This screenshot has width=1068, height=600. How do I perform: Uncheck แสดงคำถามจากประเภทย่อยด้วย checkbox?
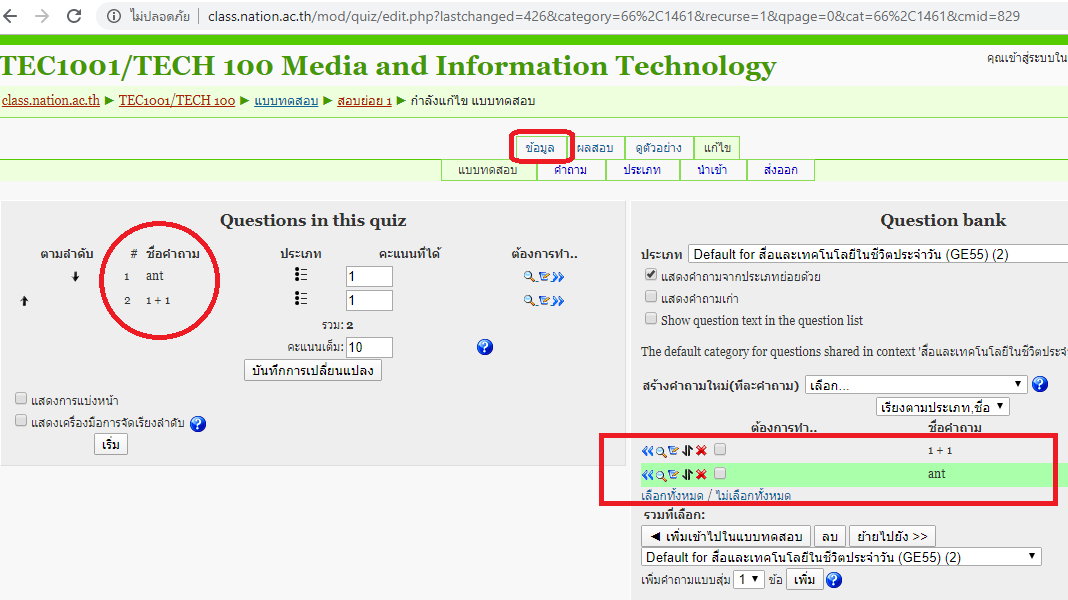coord(651,274)
